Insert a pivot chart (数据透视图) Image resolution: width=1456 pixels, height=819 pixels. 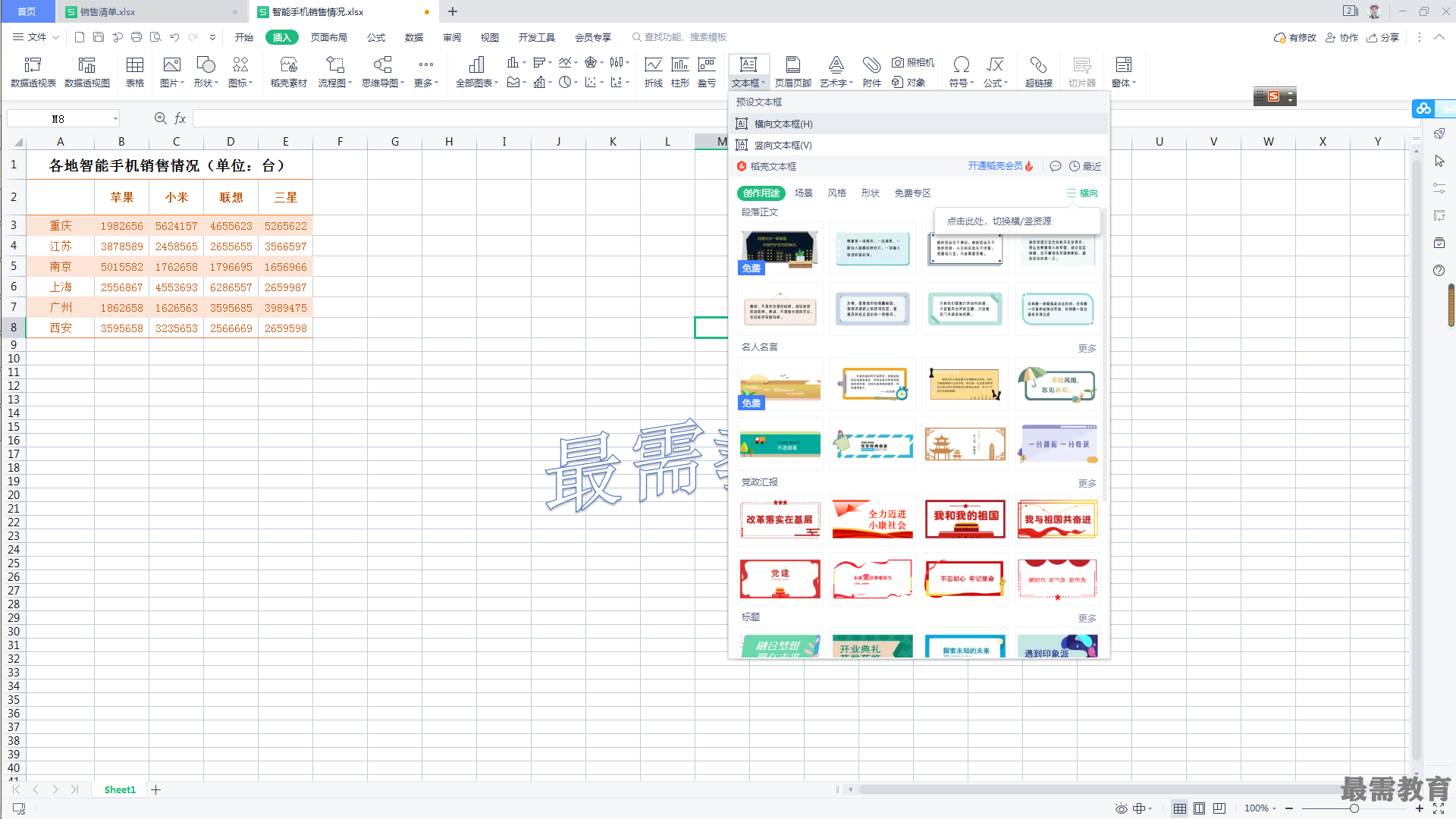click(87, 72)
